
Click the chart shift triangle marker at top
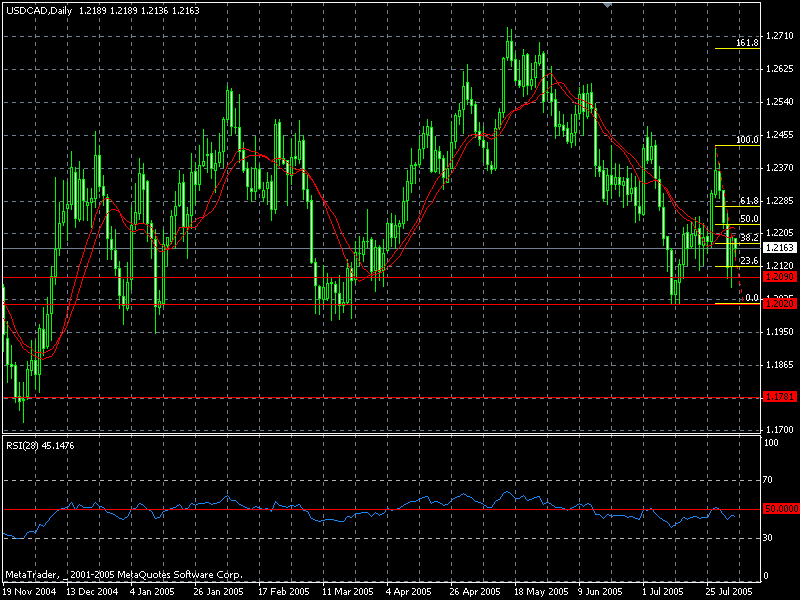607,5
